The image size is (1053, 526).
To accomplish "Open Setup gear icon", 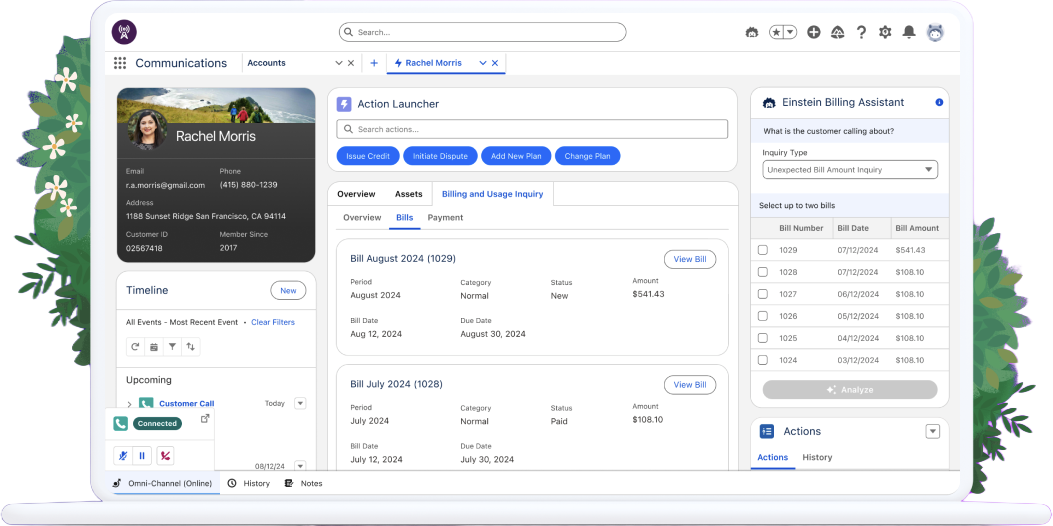I will (x=885, y=32).
